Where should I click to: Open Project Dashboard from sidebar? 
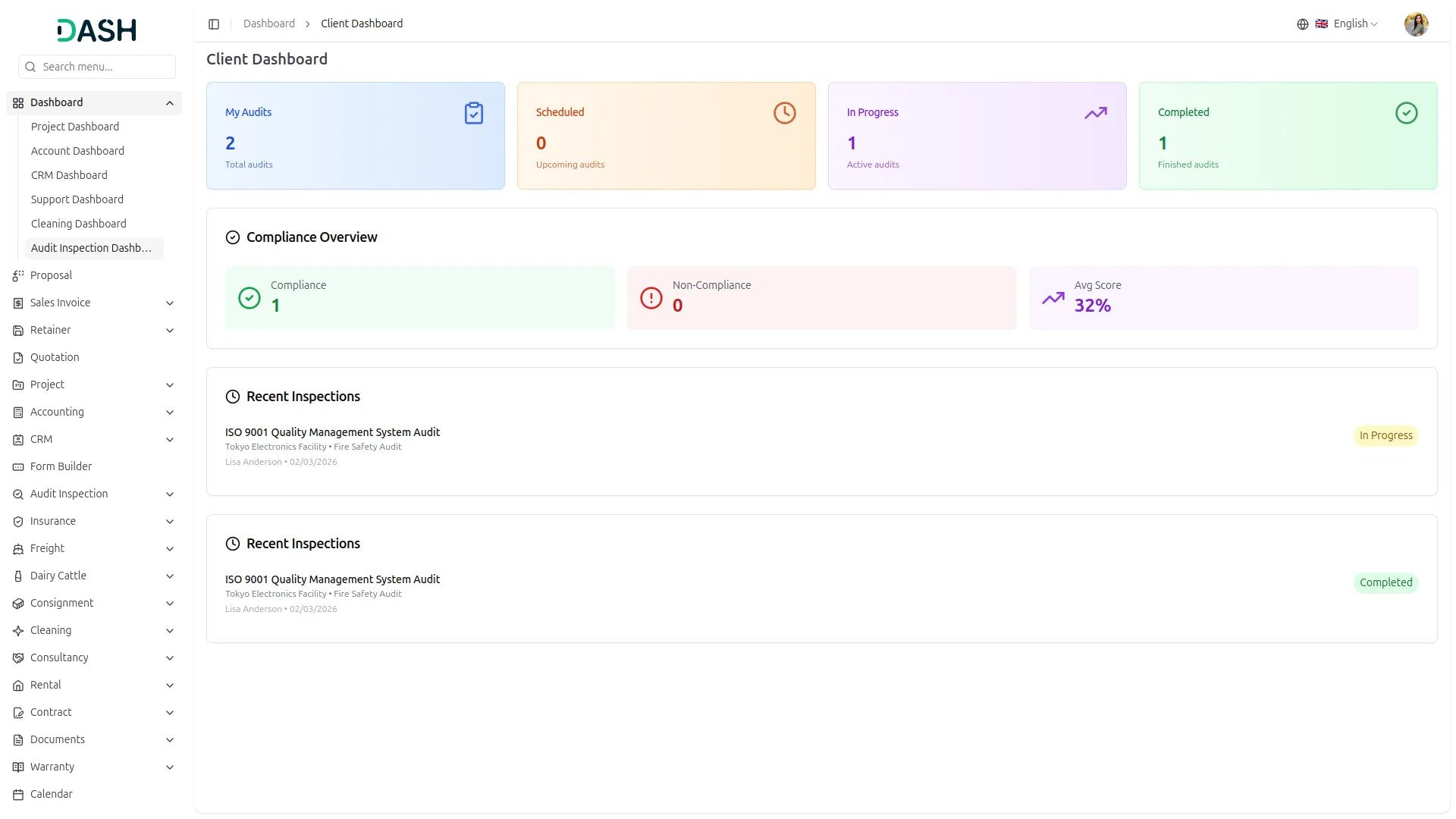(75, 127)
